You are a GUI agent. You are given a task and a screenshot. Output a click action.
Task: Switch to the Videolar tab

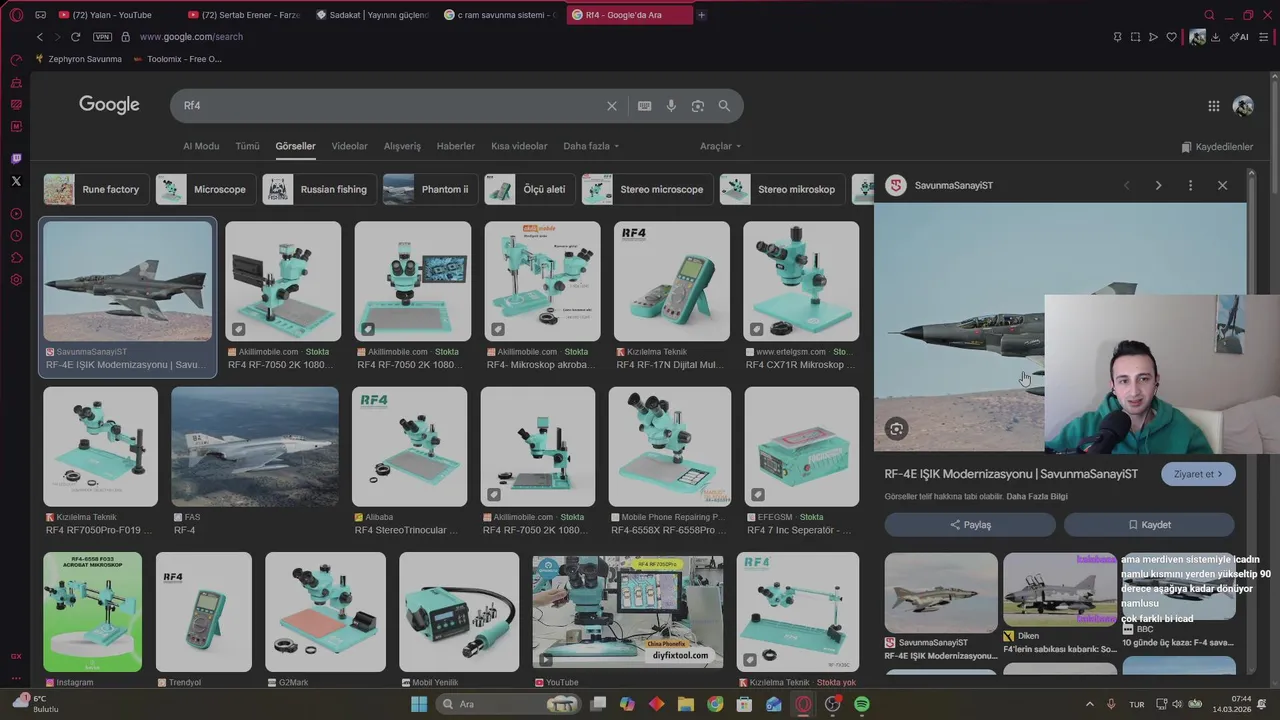(x=350, y=146)
